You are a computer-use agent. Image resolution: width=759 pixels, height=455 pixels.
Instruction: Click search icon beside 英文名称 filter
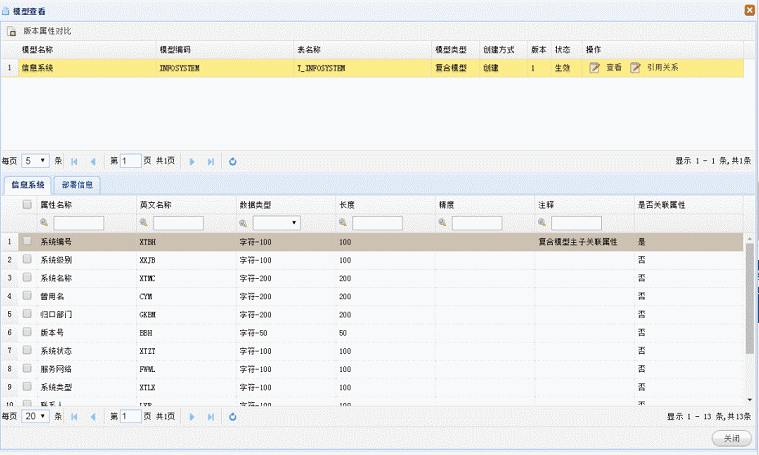click(x=145, y=223)
